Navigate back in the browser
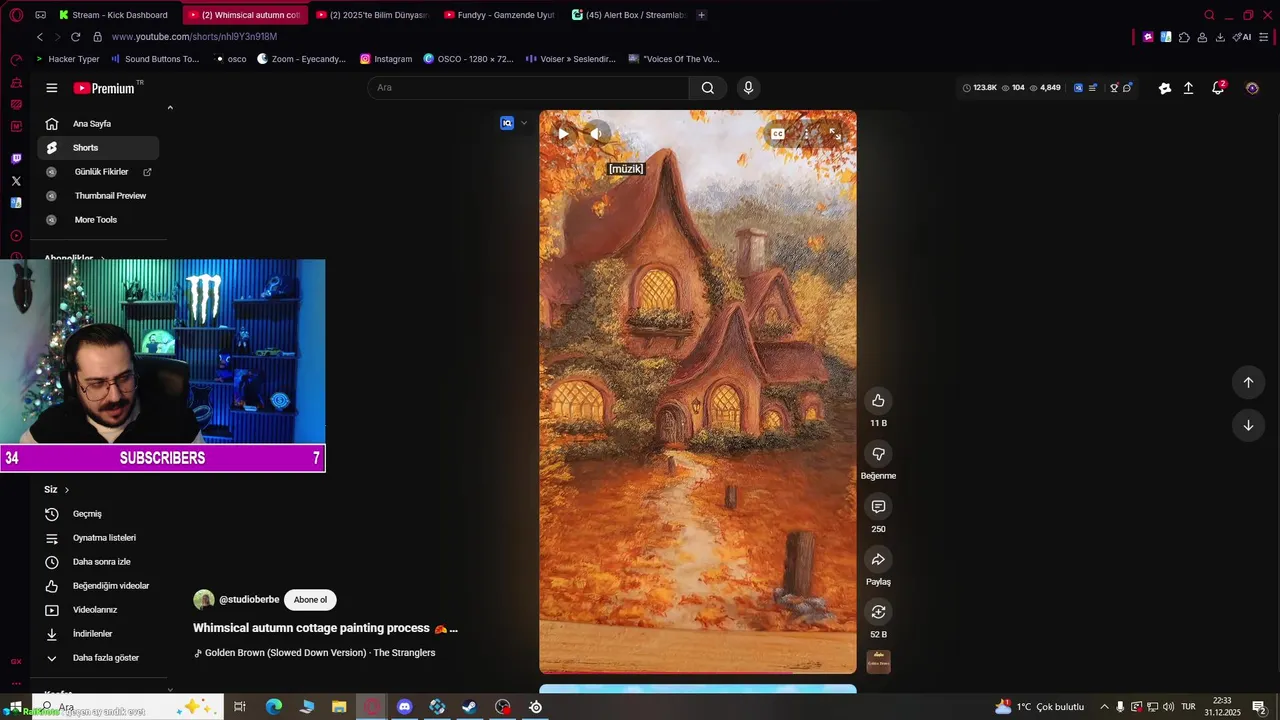 40,37
